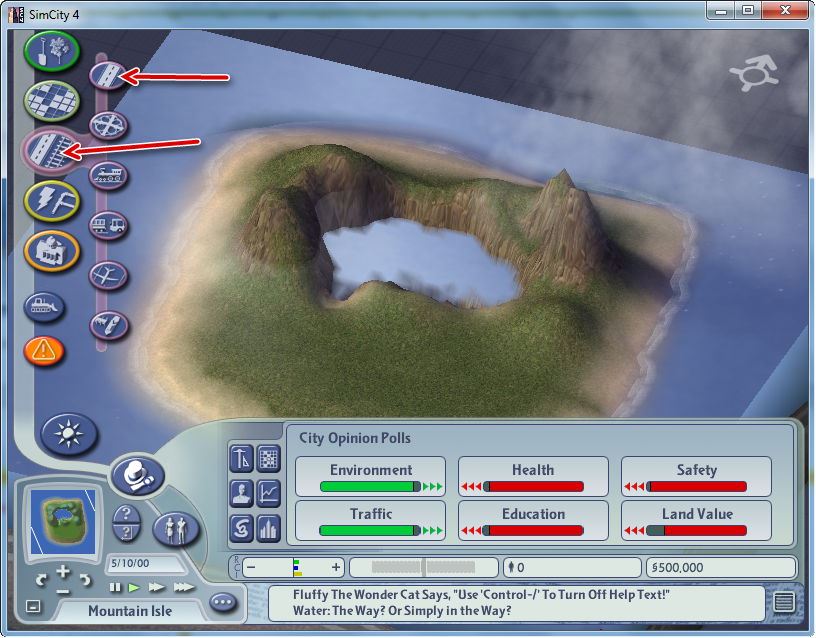The height and width of the screenshot is (638, 816).
Task: Choose the highway interchange tool
Action: (108, 125)
